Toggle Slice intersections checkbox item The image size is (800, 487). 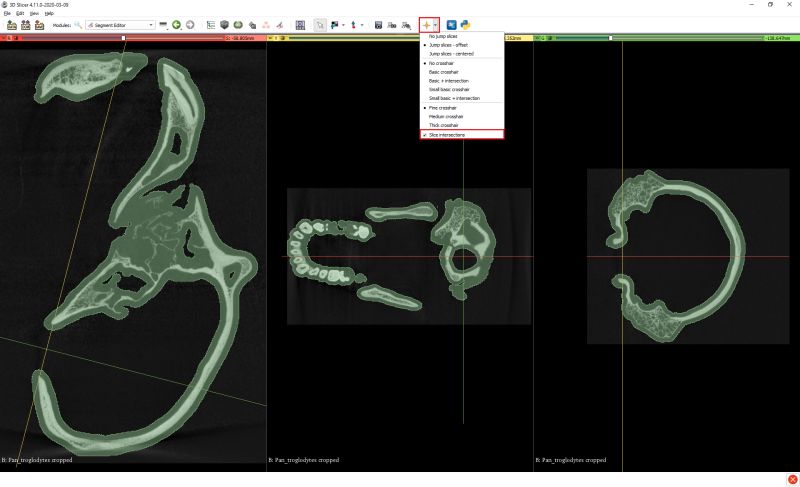462,135
